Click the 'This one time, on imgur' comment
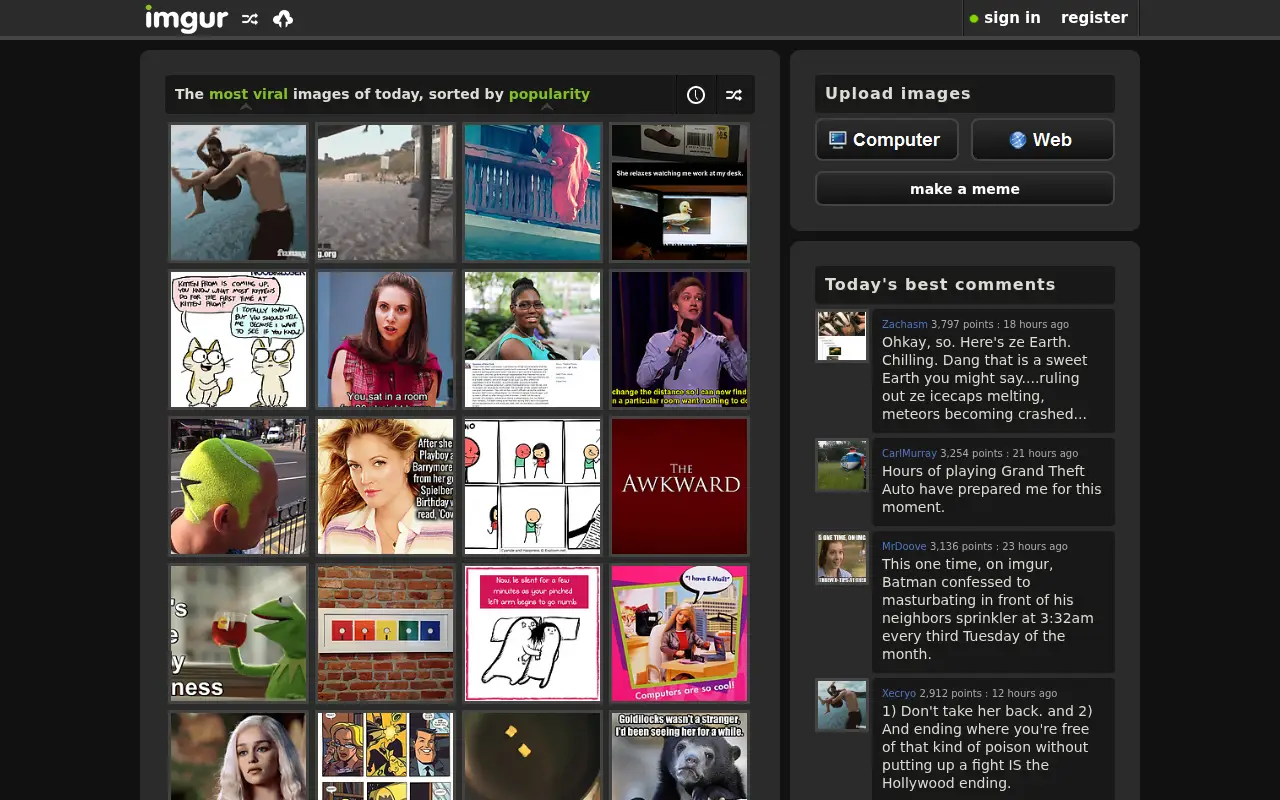This screenshot has width=1280, height=800. tap(988, 609)
